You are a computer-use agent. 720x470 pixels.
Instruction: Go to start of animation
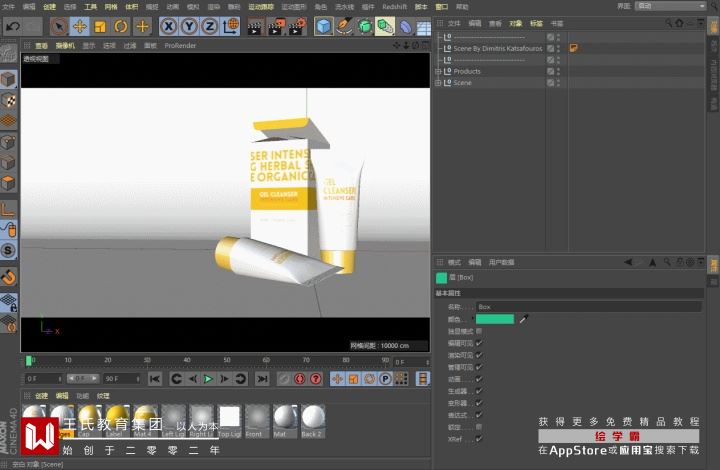155,379
